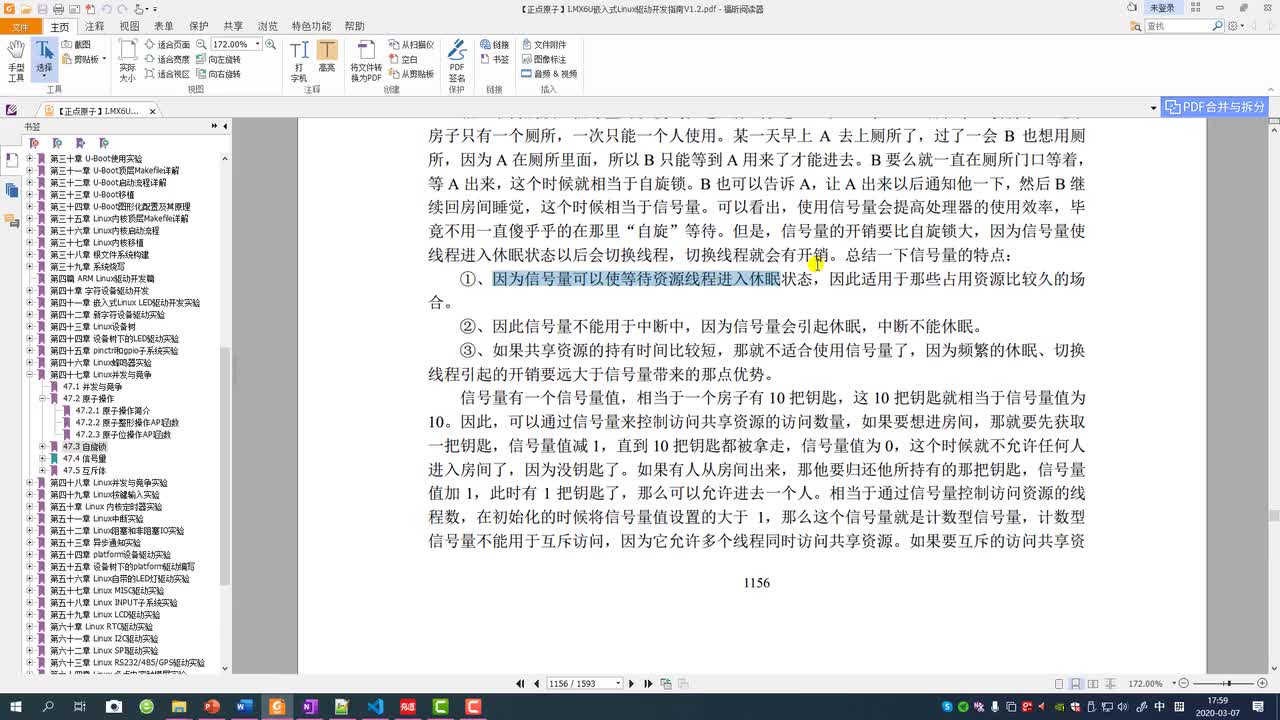Insert Image Annotation (图像标注)
Screen dimensions: 1280x720
click(543, 59)
